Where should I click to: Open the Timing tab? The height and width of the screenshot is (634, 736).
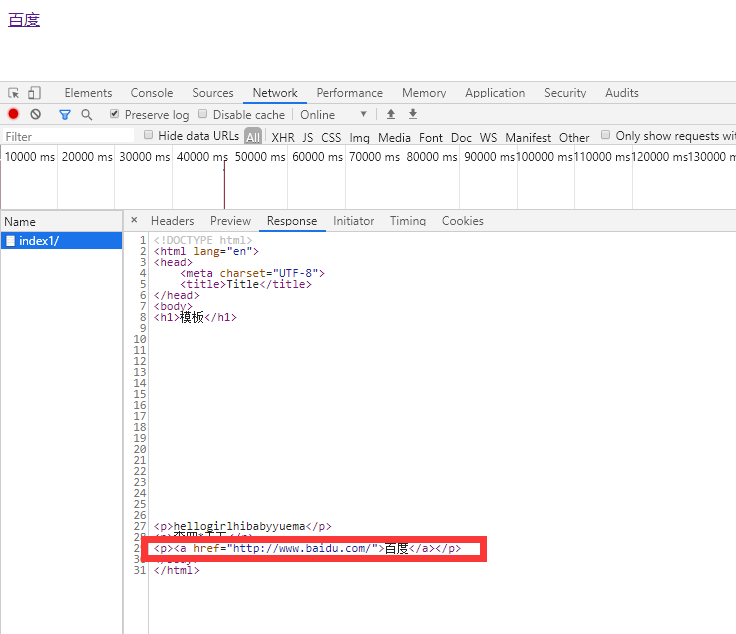(408, 221)
